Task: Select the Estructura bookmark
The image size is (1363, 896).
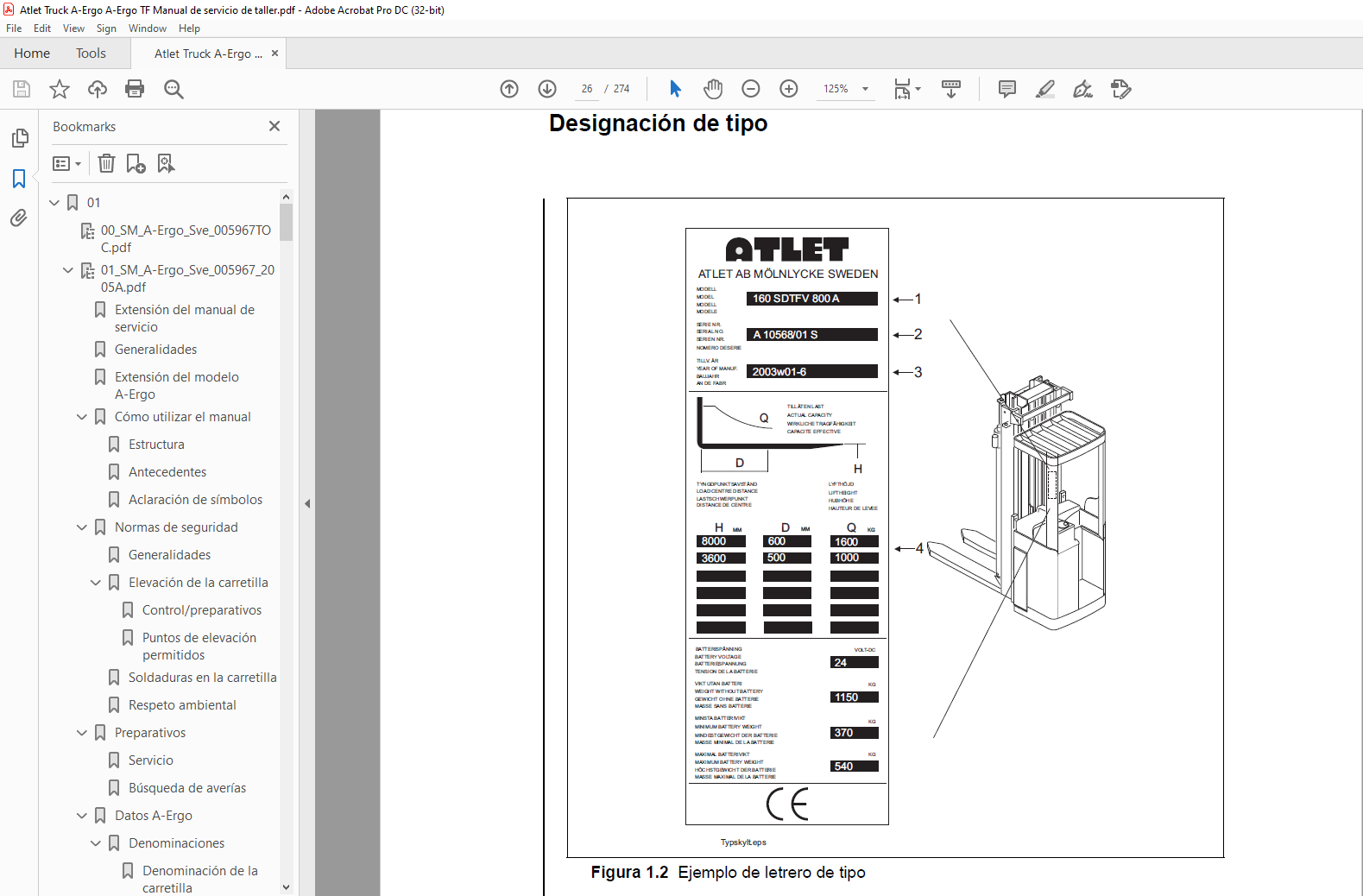Action: (156, 445)
